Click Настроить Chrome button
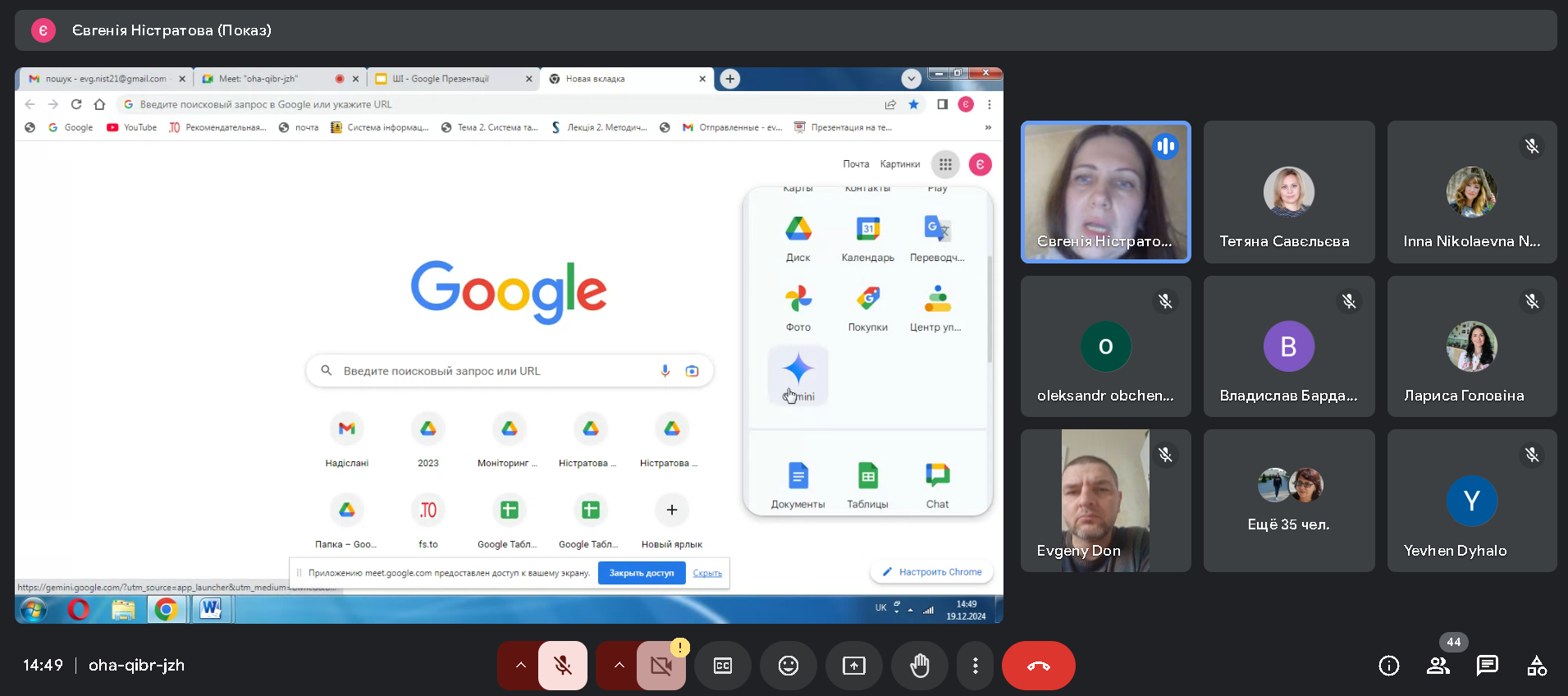The width and height of the screenshot is (1568, 696). coord(932,572)
